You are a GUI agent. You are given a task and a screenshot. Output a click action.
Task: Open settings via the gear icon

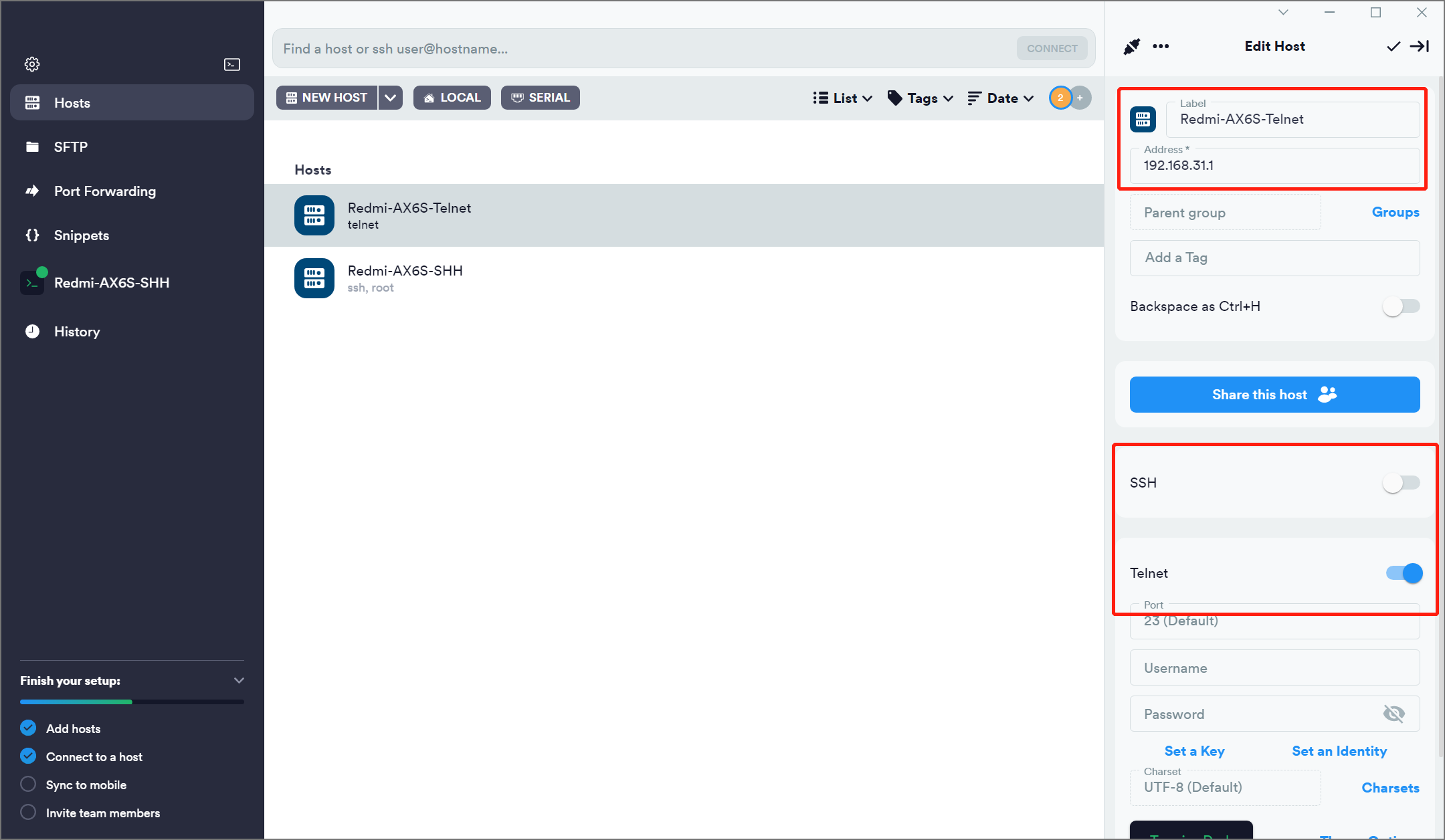click(x=32, y=64)
